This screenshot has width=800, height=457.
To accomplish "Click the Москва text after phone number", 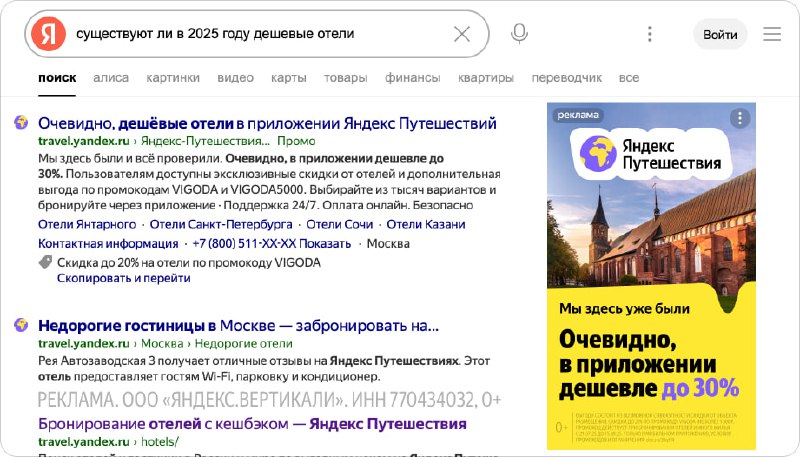I will [x=388, y=244].
